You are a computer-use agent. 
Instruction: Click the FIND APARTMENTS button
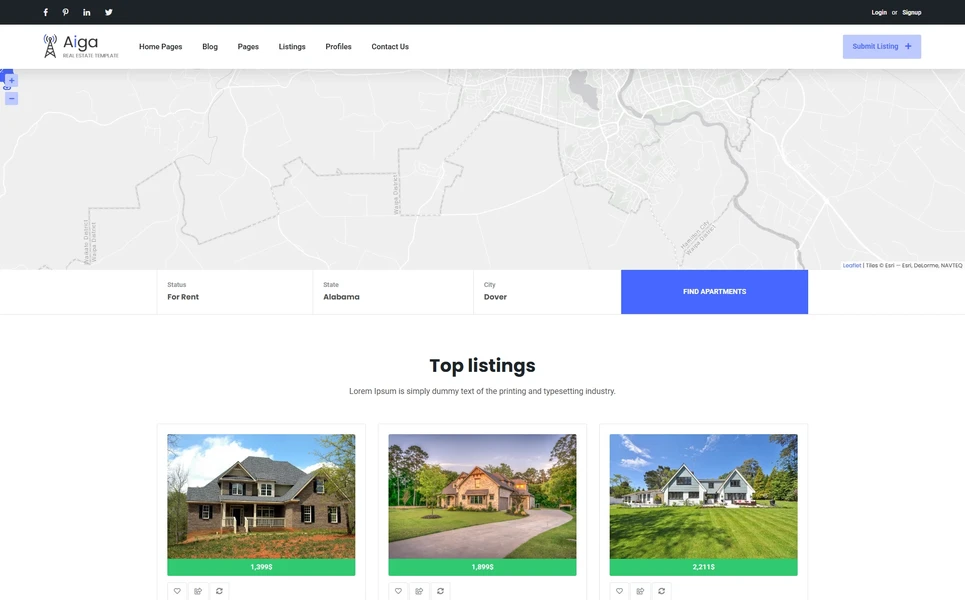714,291
